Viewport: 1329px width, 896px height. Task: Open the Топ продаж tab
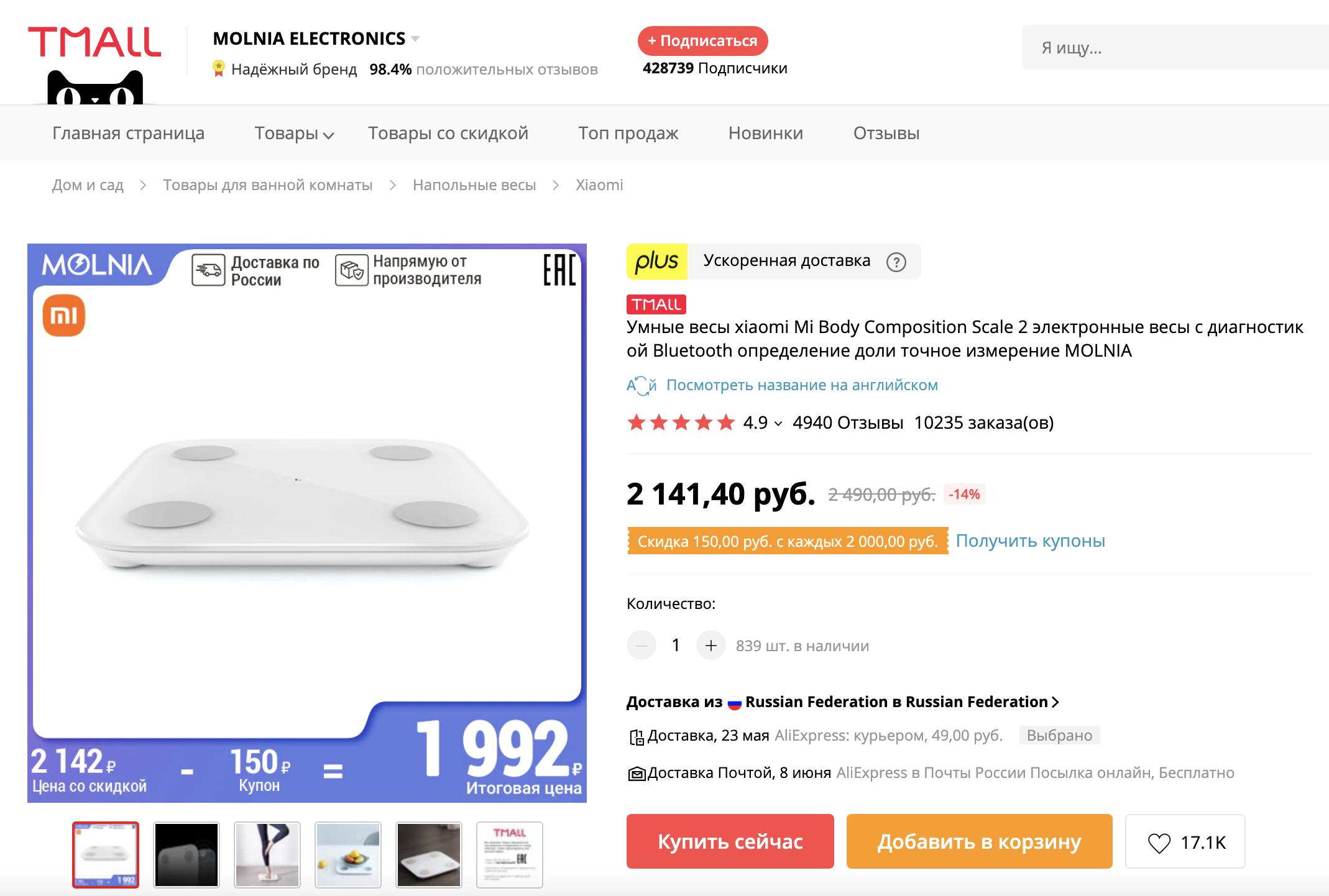click(628, 134)
